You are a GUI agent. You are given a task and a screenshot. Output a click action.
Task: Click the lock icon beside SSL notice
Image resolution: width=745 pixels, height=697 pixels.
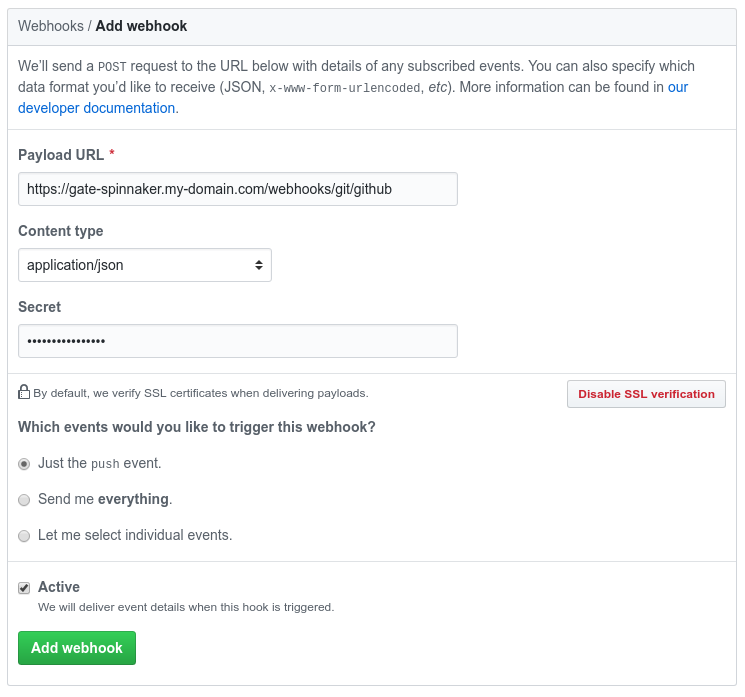click(24, 392)
